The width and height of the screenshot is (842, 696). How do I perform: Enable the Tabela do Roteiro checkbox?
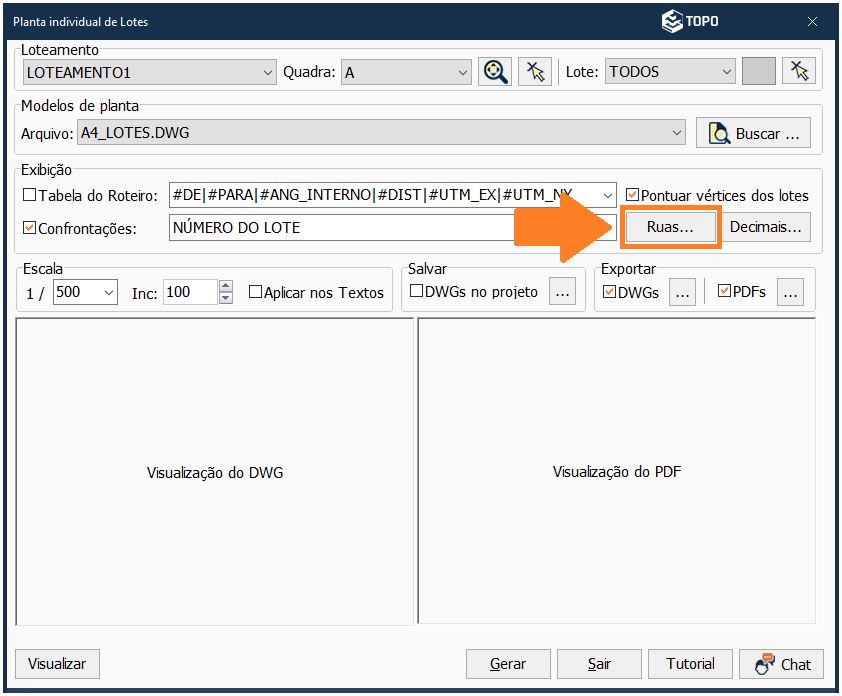point(29,195)
